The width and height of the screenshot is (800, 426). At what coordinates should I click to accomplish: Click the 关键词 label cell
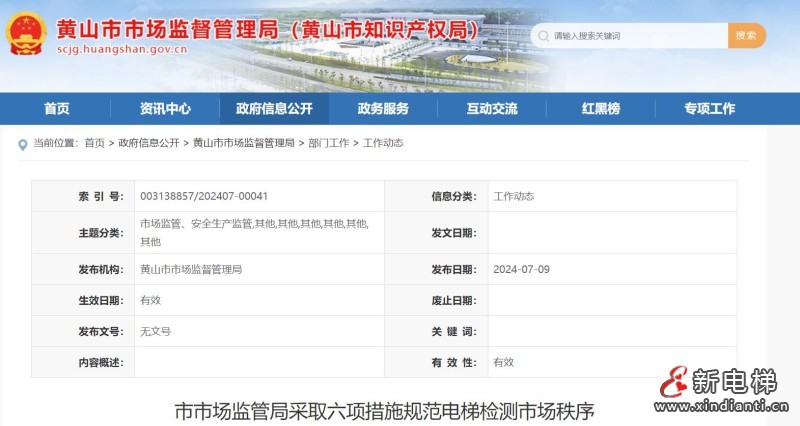437,332
